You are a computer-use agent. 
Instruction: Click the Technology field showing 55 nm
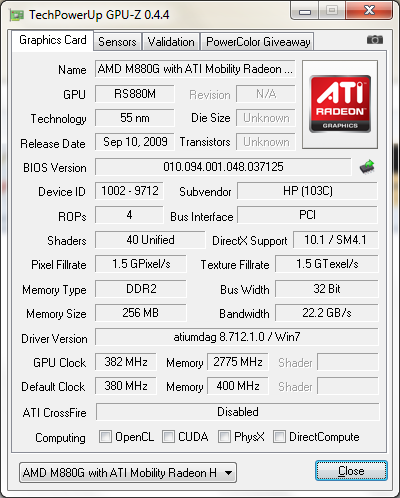135,118
